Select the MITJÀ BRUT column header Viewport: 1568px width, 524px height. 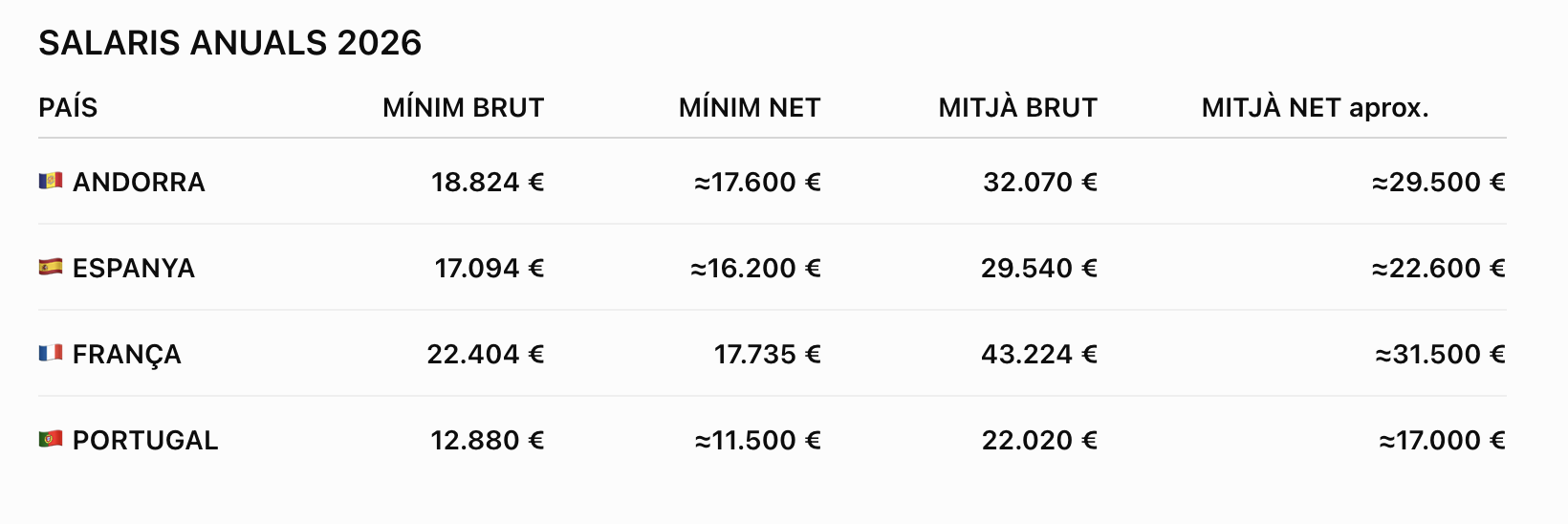pos(1018,107)
